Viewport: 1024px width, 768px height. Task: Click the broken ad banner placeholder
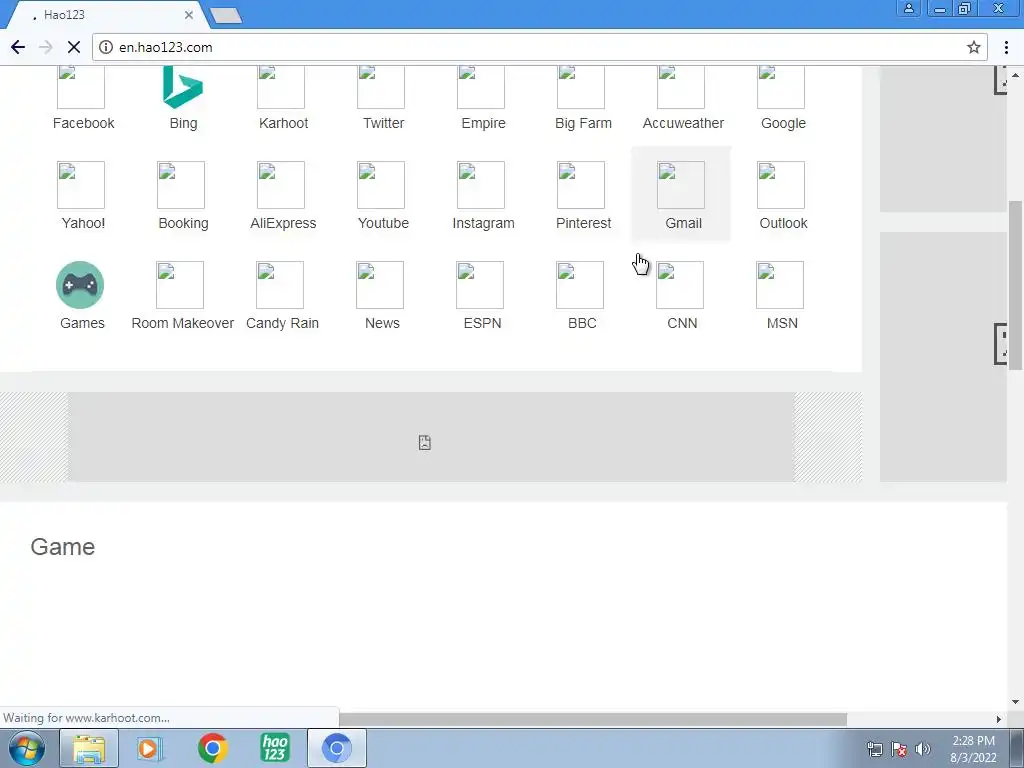coord(431,437)
